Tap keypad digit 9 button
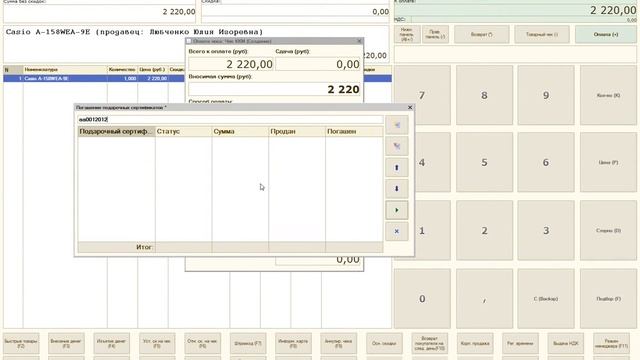Screen dimensions: 640x360 point(546,95)
